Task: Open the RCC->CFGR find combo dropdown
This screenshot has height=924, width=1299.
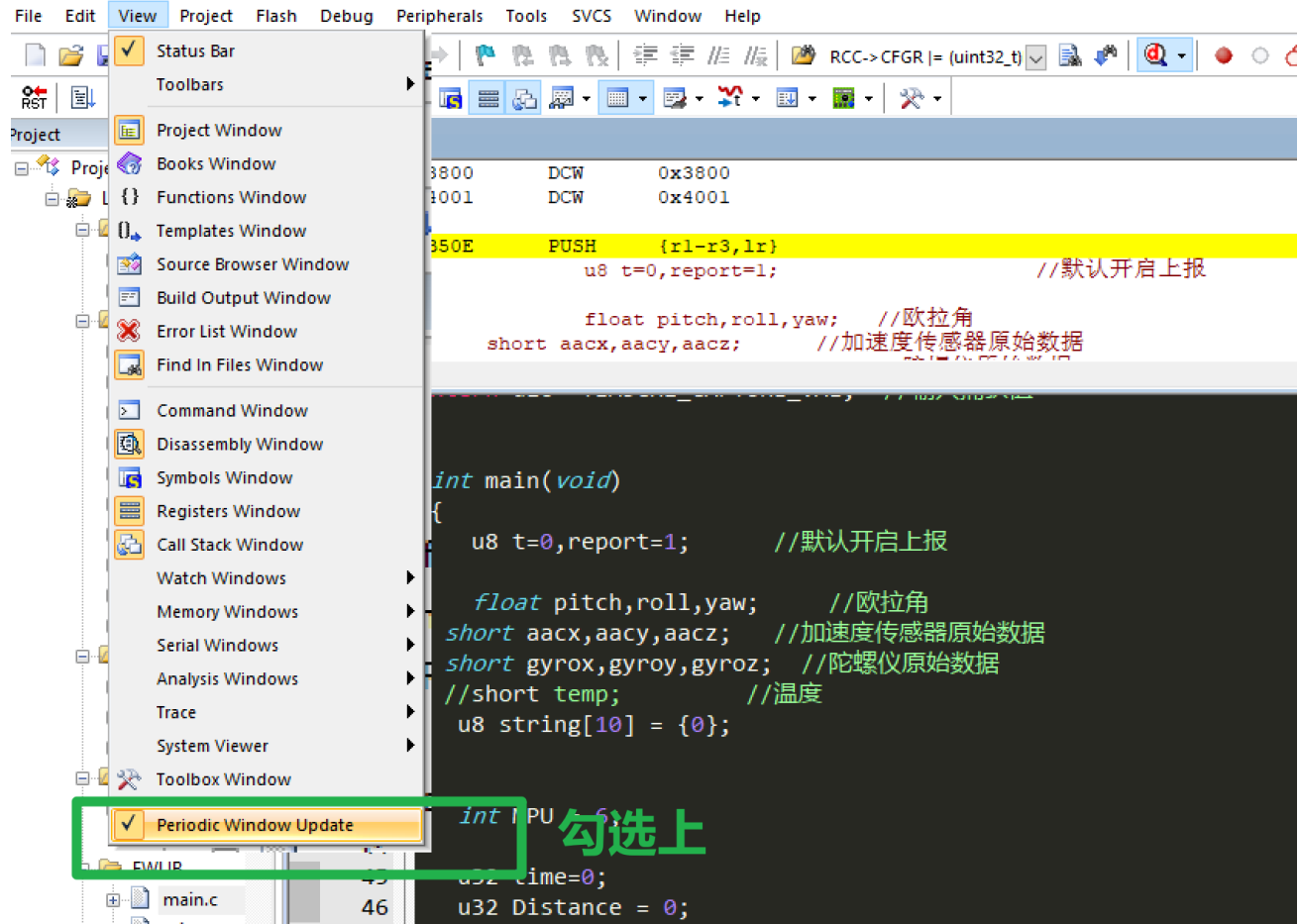Action: click(x=1035, y=57)
